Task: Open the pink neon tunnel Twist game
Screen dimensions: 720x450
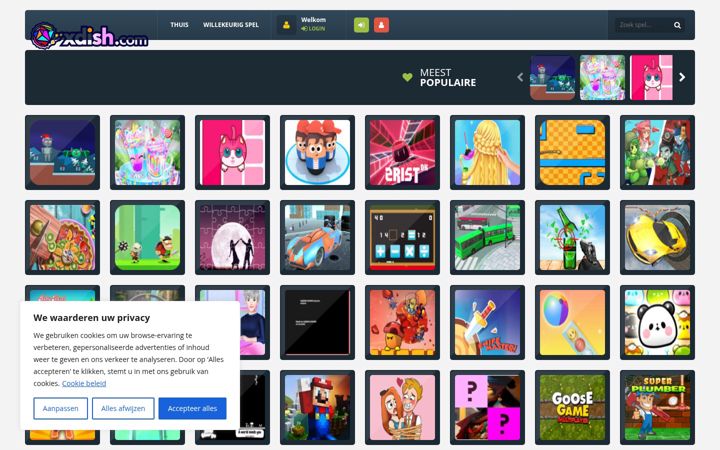Action: 402,152
